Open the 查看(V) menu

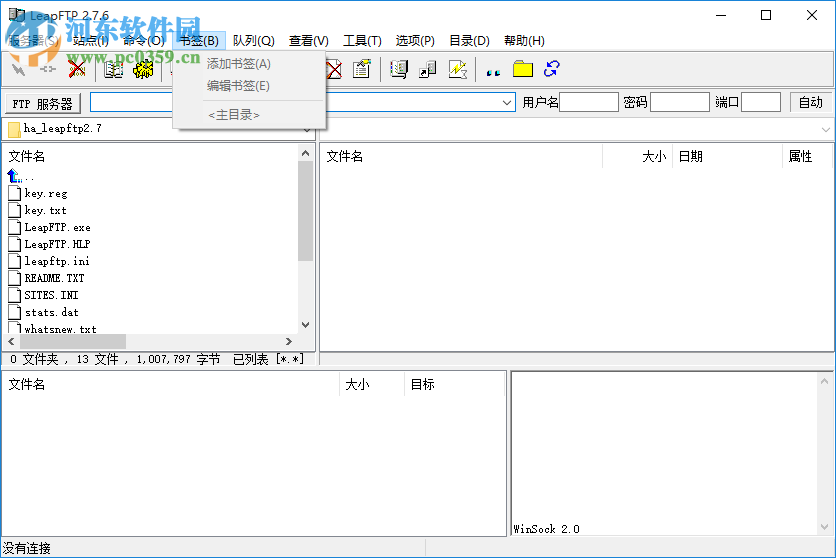point(309,41)
